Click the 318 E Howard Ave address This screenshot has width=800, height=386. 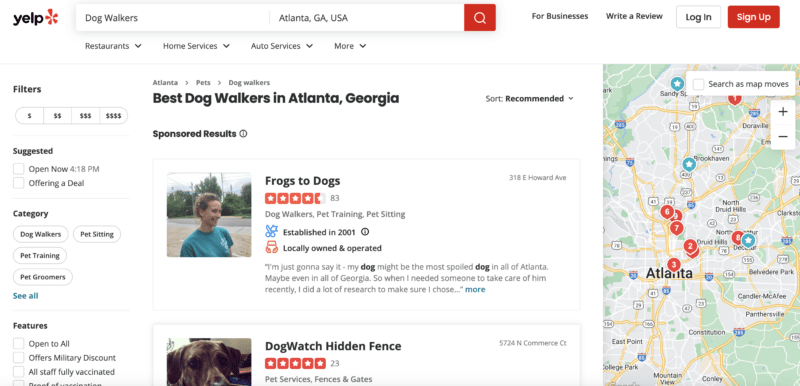(537, 178)
